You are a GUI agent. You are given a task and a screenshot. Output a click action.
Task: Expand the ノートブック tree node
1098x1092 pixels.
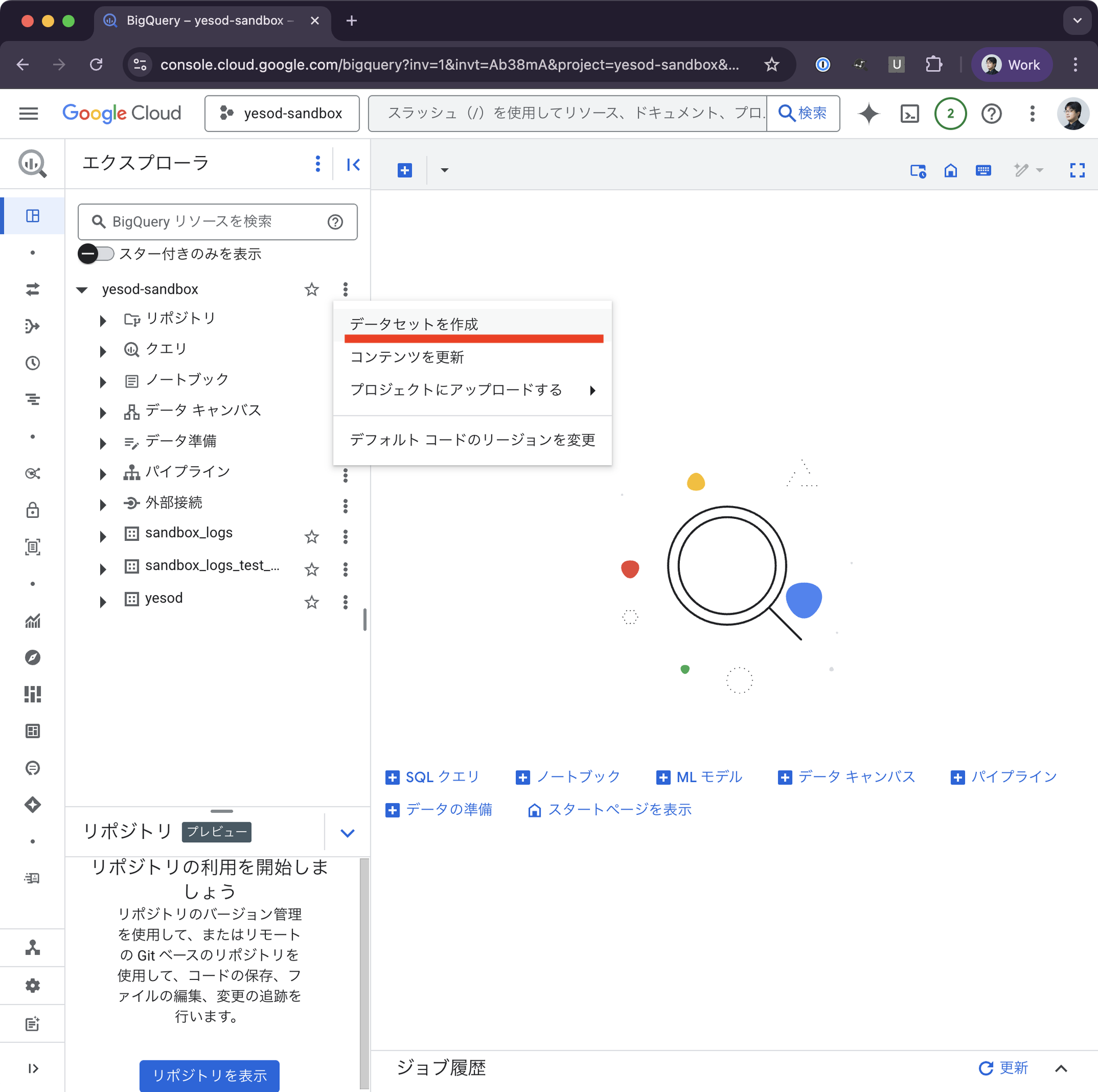pos(102,382)
